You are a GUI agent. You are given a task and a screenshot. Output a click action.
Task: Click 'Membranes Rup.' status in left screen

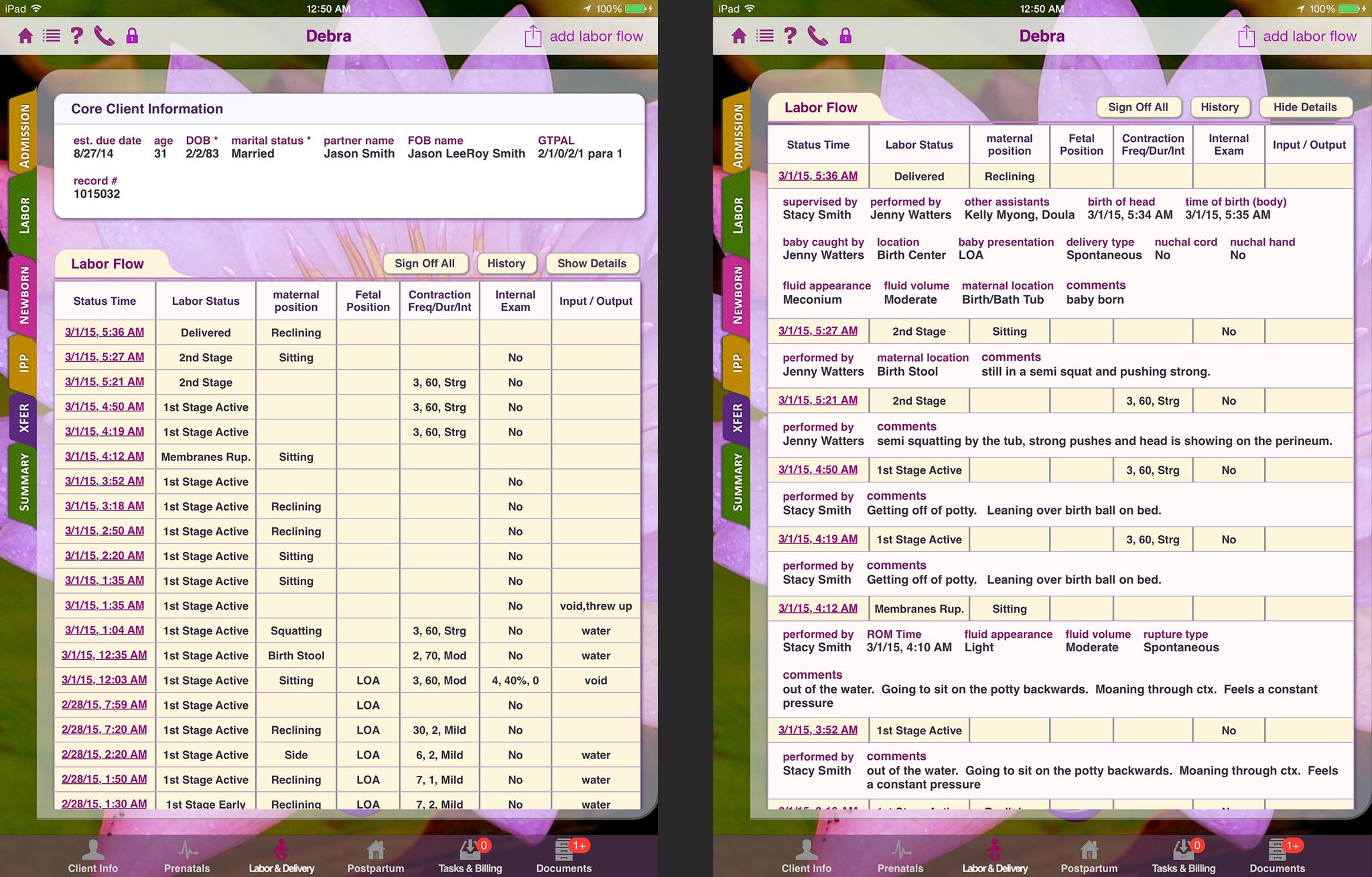pos(206,457)
